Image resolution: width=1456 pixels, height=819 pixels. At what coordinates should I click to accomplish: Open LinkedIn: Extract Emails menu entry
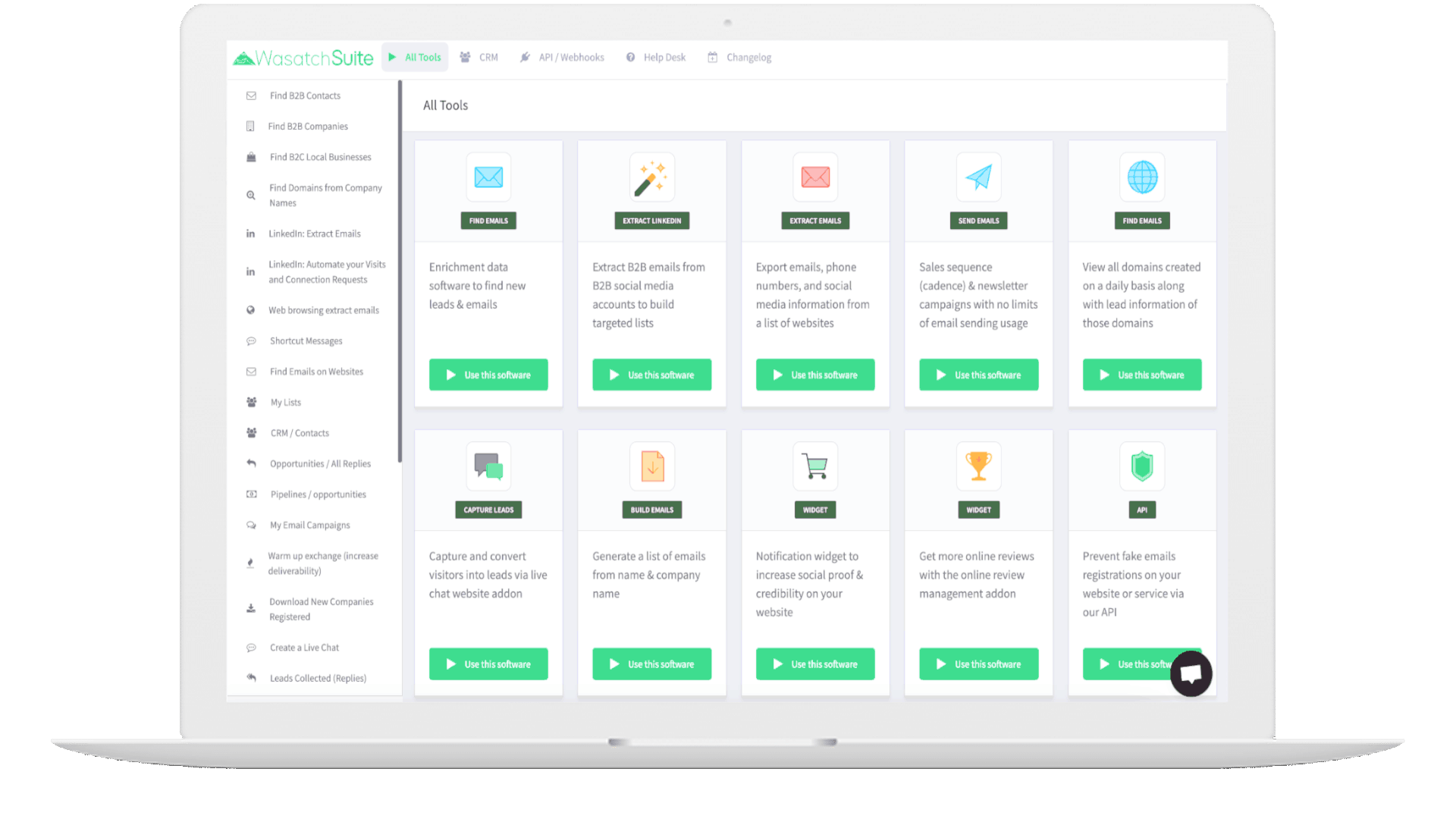click(x=315, y=234)
